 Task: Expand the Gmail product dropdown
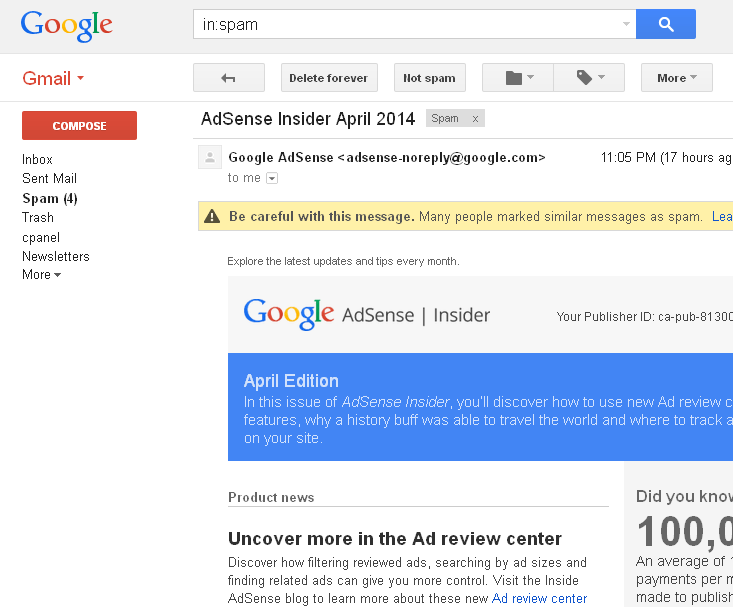(x=53, y=78)
